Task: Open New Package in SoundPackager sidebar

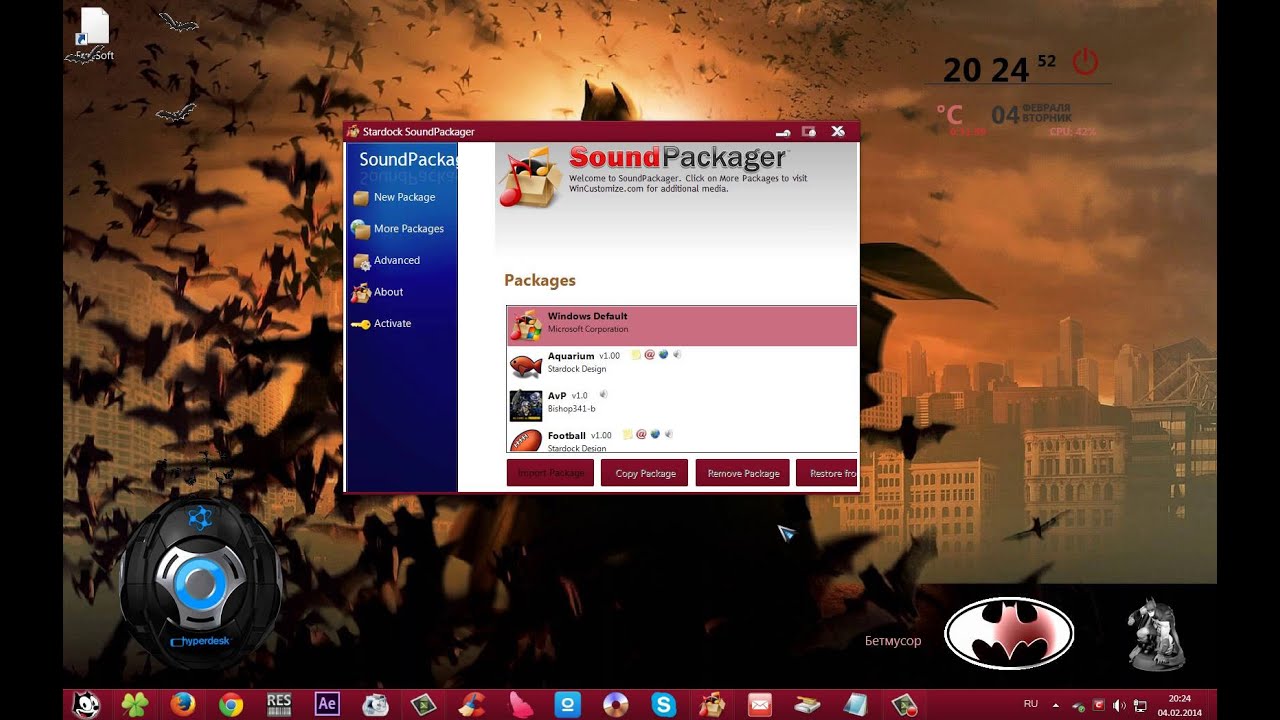Action: (404, 197)
